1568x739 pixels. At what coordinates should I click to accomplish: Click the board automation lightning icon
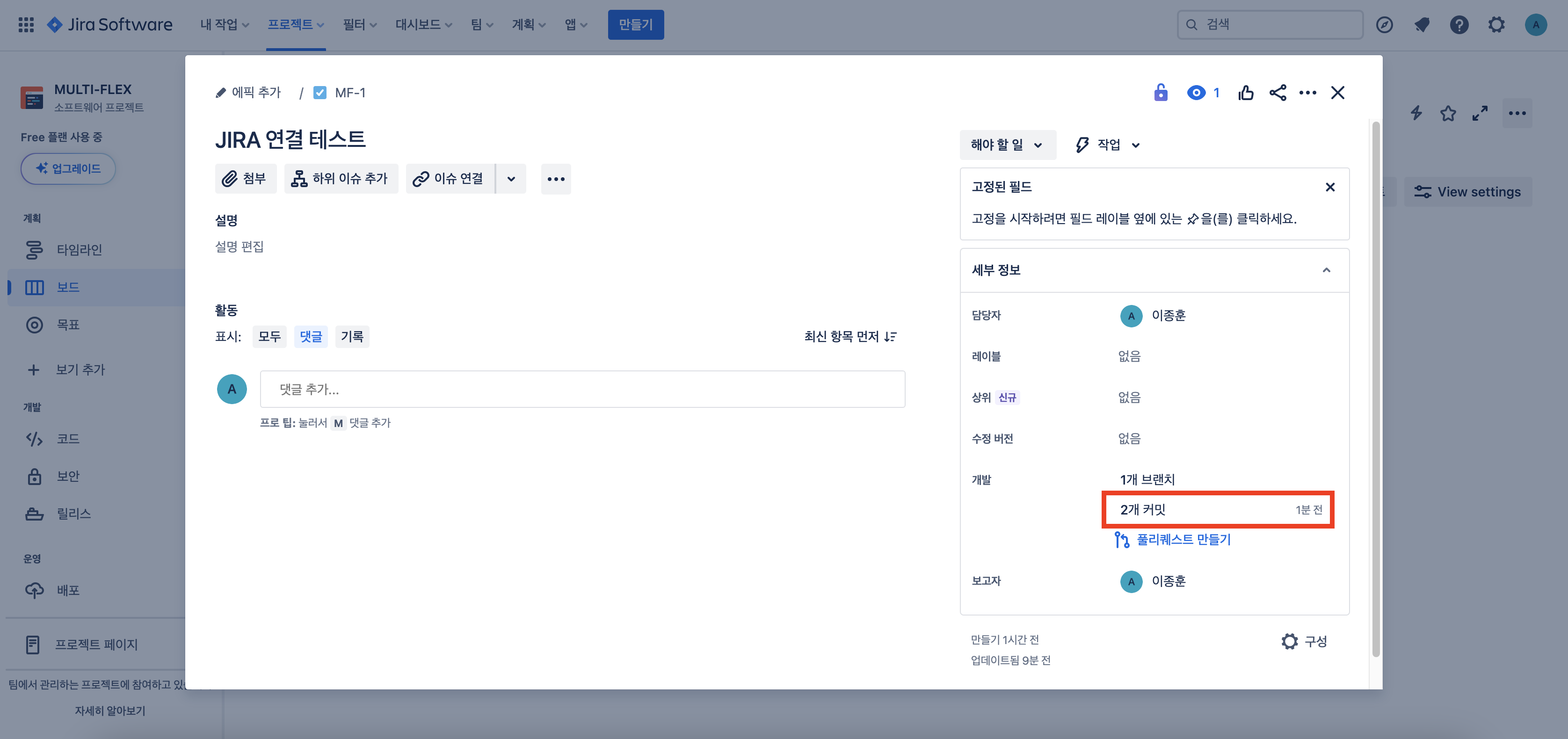tap(1416, 113)
